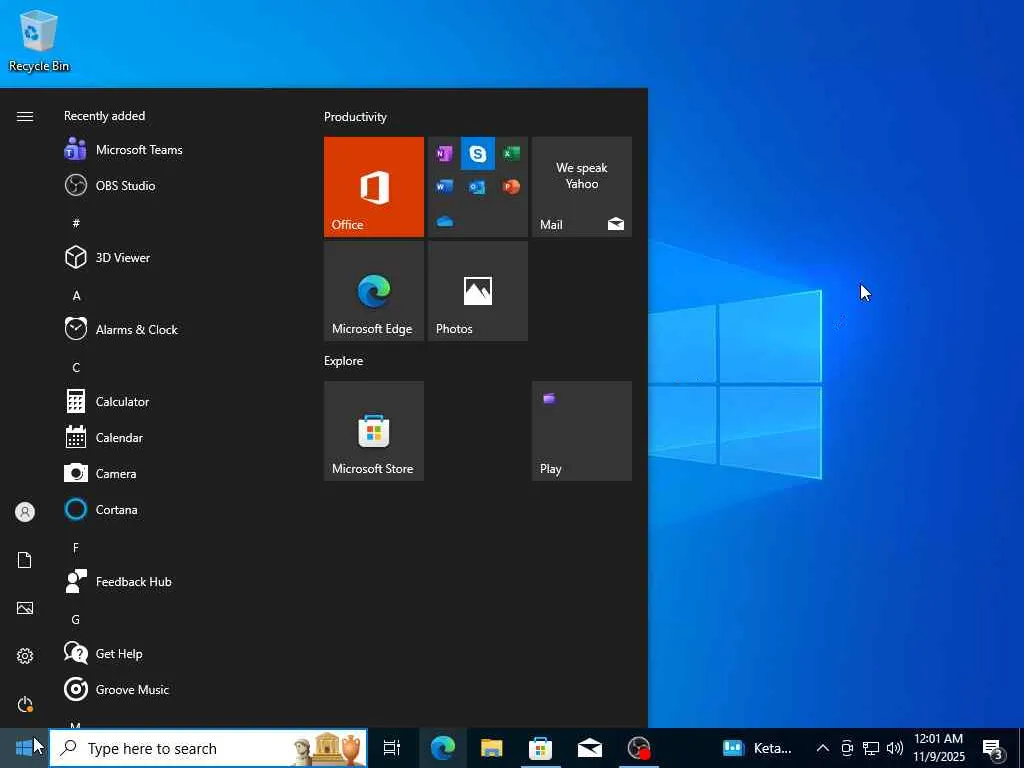Open File Explorer from the taskbar

click(491, 748)
